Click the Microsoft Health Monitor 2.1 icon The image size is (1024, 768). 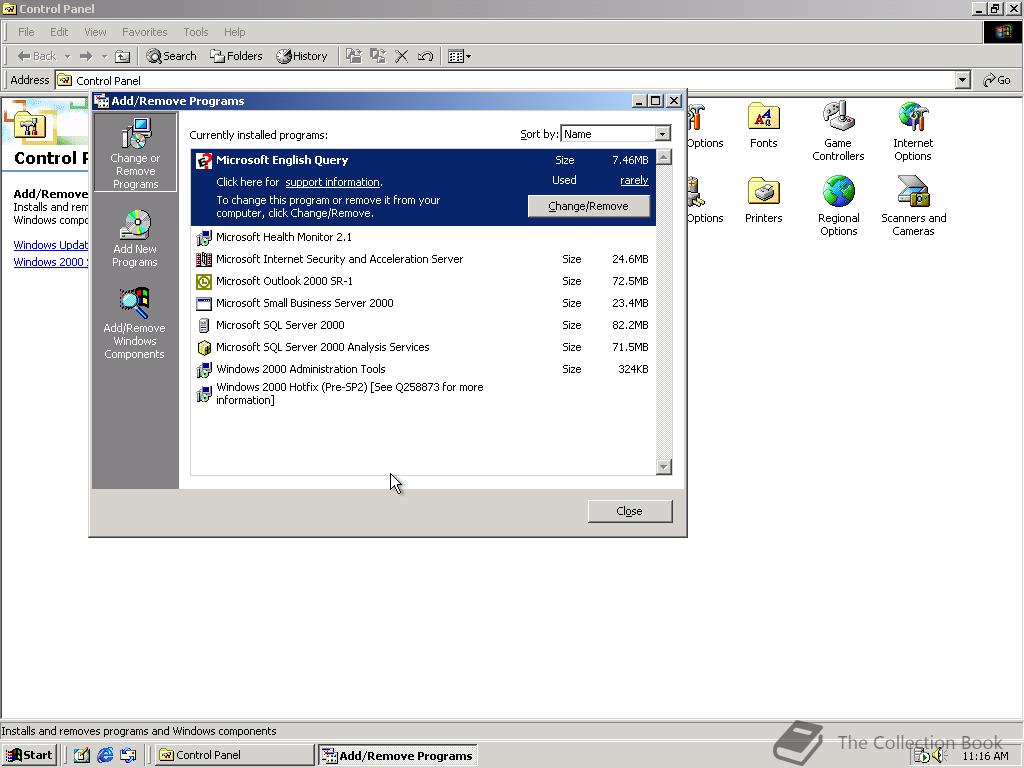(x=204, y=238)
